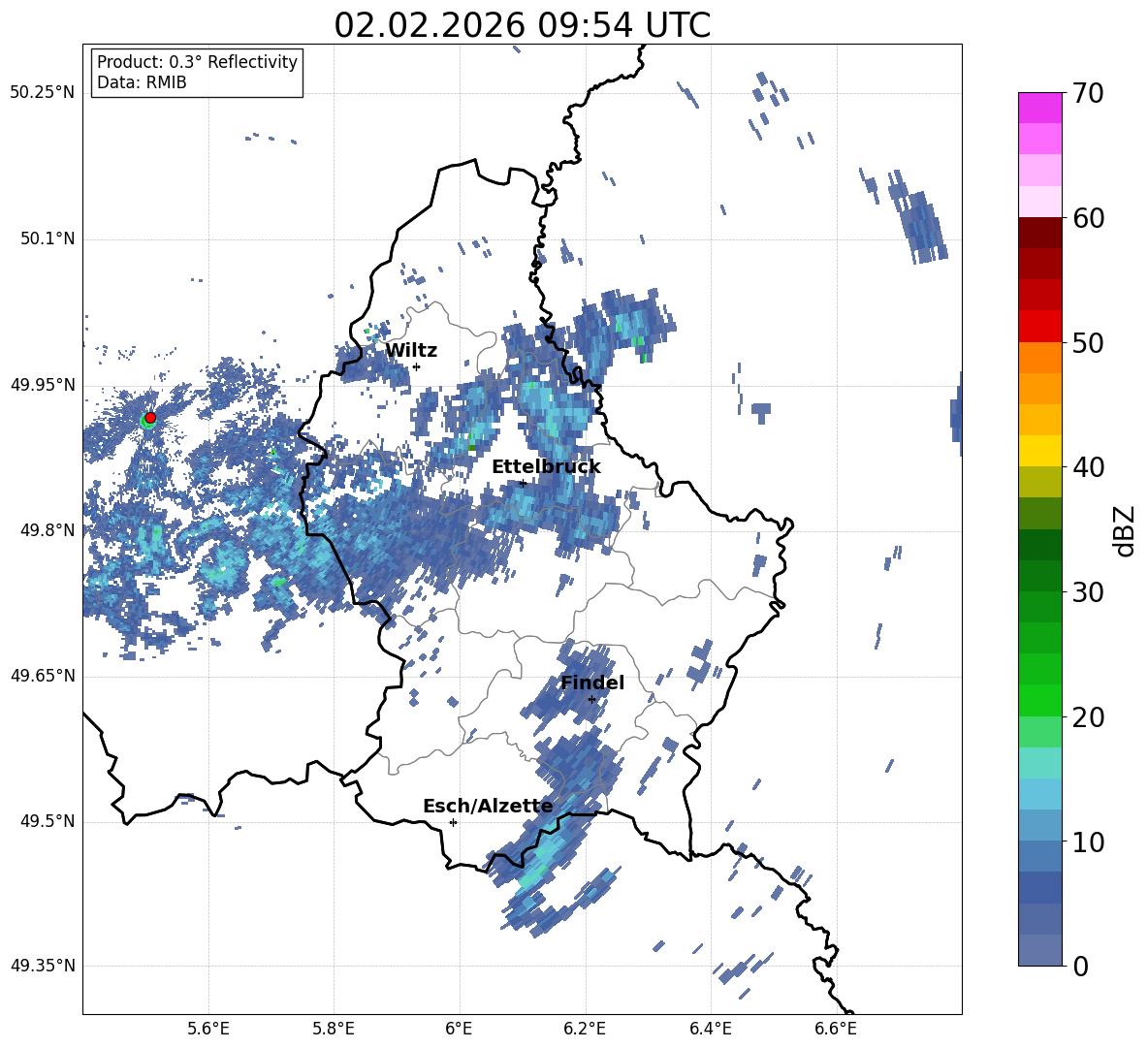Click the 49.35°N latitude label

point(43,966)
